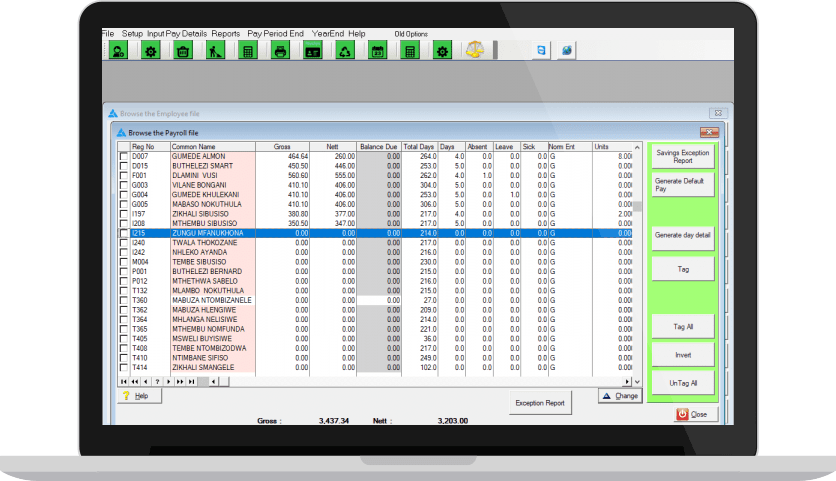
Task: Launch the TeamViewer toolbar icon
Action: 541,51
